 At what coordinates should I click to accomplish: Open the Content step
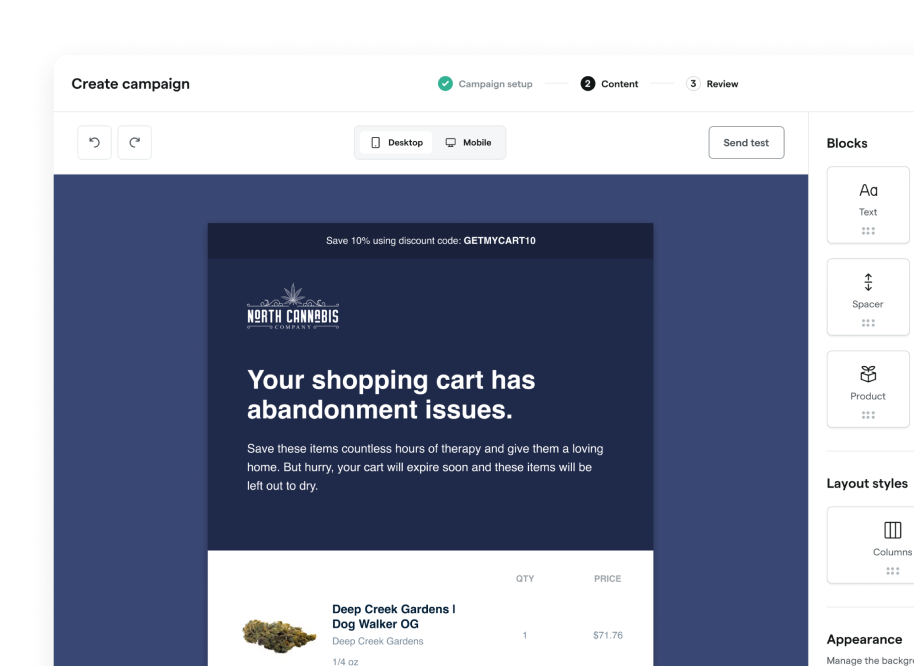tap(610, 84)
